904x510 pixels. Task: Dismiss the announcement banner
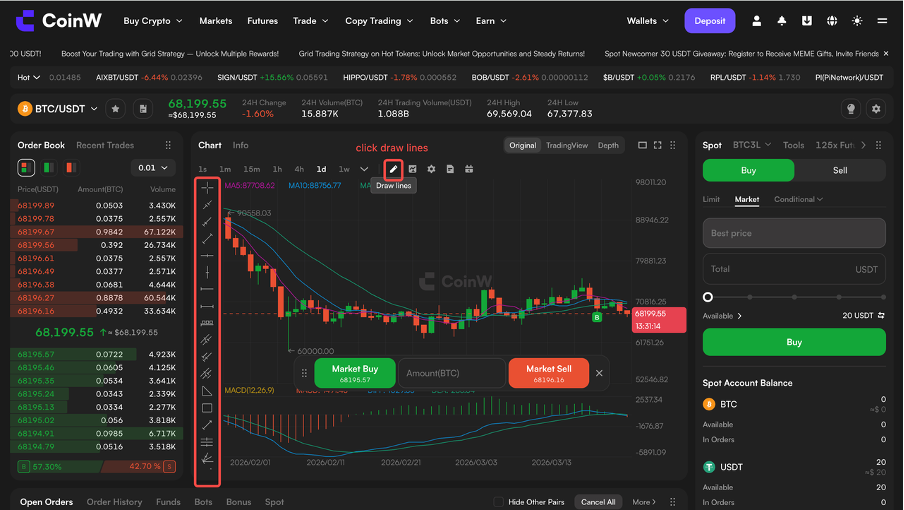tap(886, 54)
